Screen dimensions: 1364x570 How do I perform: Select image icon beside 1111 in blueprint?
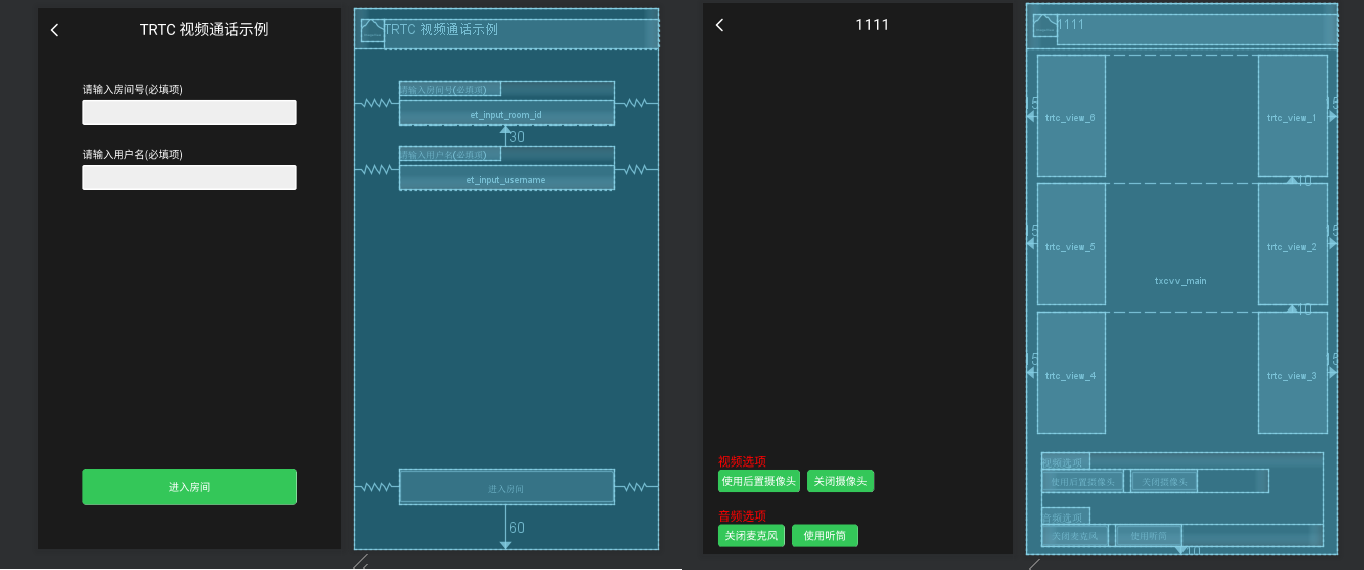click(1044, 25)
